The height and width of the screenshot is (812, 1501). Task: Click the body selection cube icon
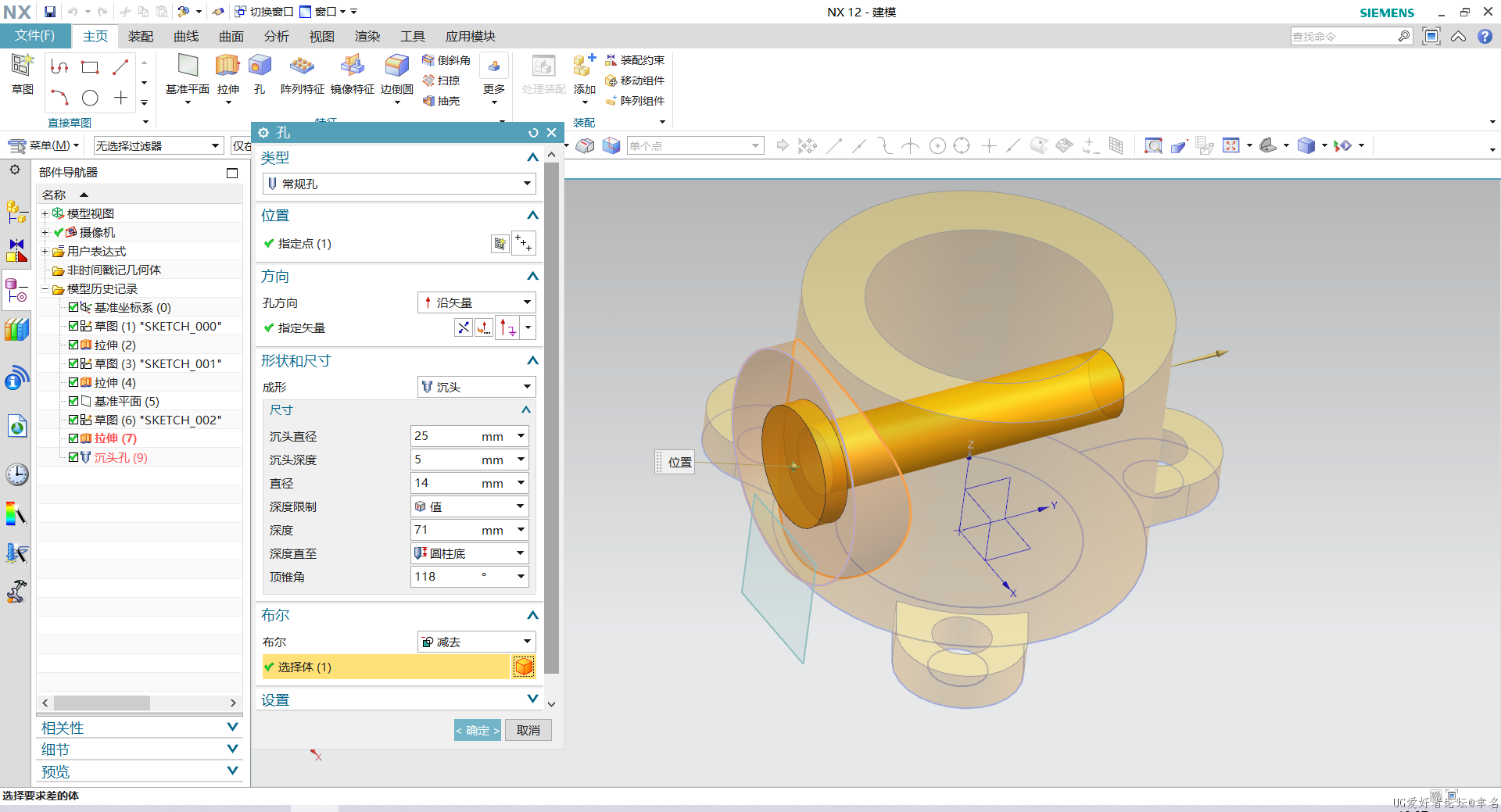tap(524, 667)
